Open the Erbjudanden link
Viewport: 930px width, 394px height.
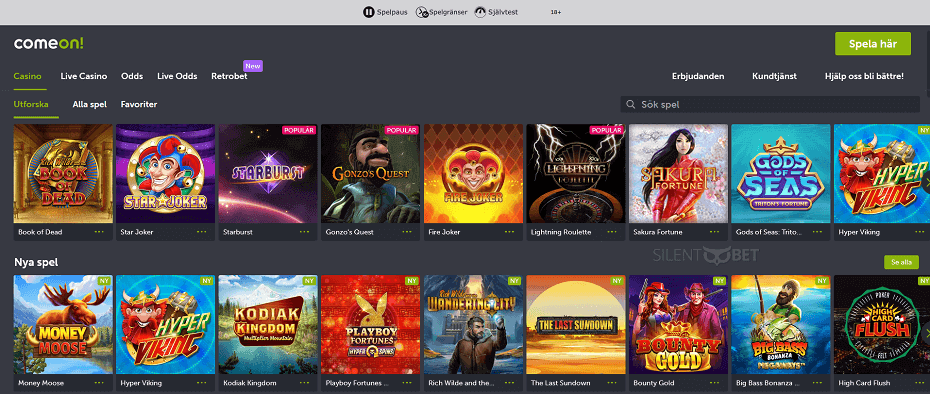698,76
